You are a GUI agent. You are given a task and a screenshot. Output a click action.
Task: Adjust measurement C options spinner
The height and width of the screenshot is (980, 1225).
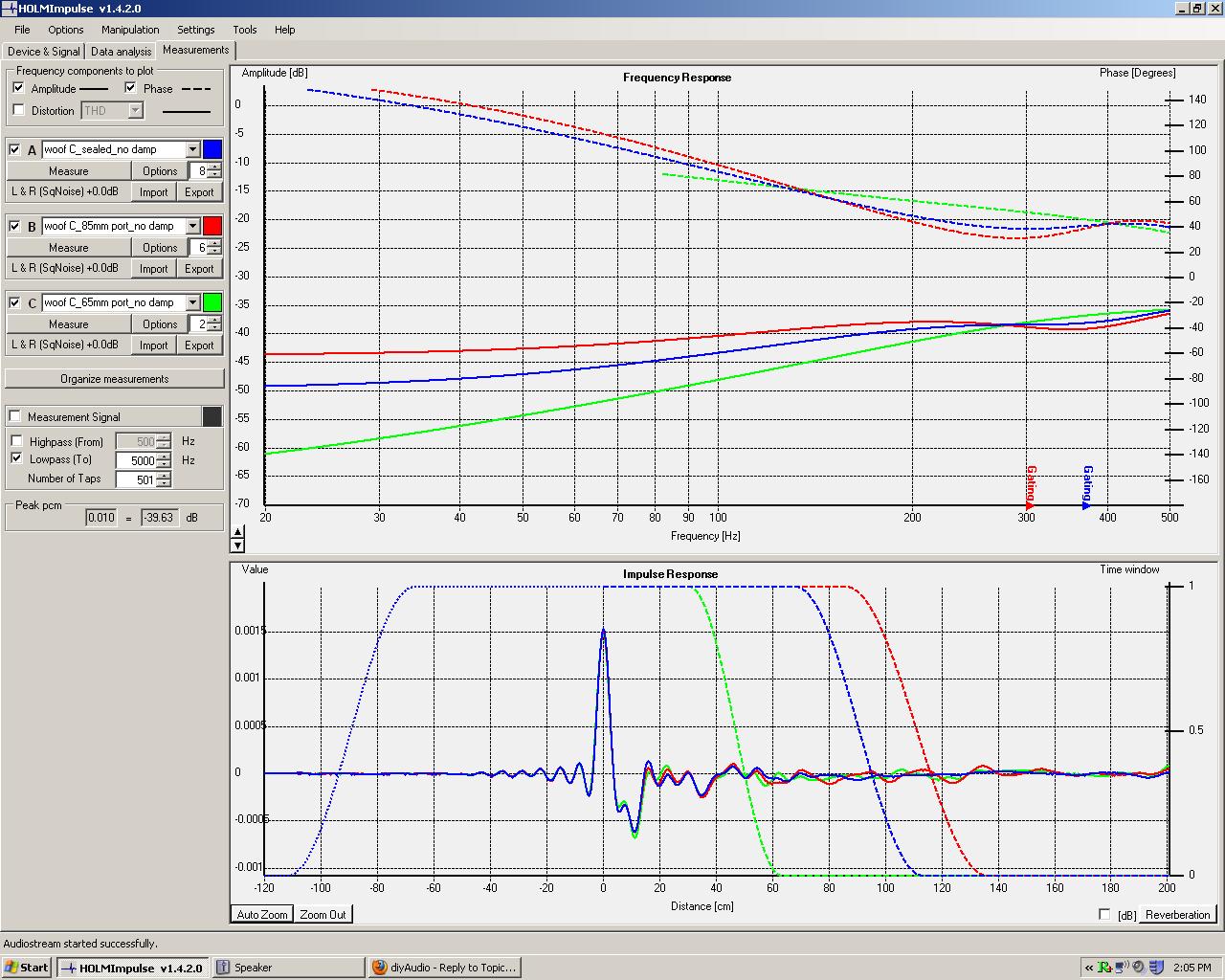pos(214,323)
